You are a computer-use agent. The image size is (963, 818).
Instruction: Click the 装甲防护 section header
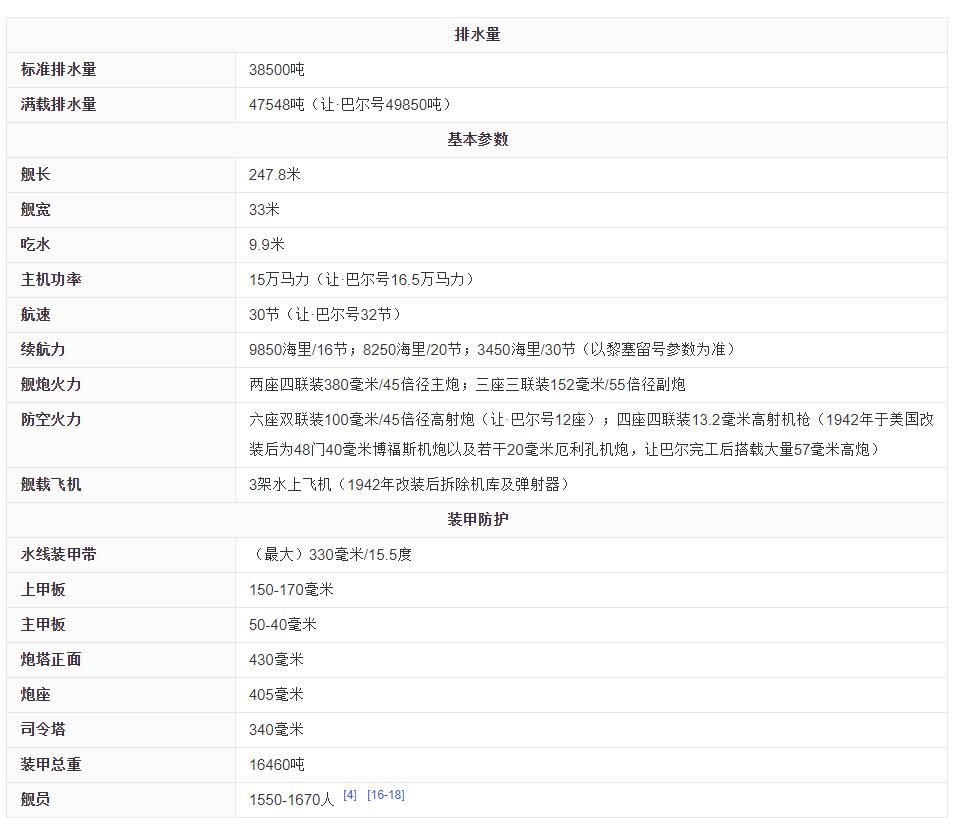tap(477, 520)
